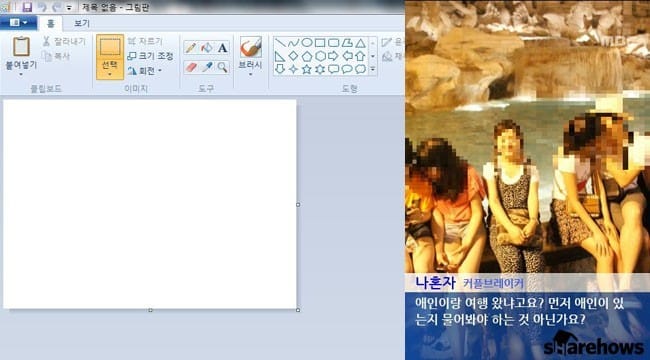650x360 pixels.
Task: Click the Redo arrow in the quick access toolbar
Action: coord(57,7)
